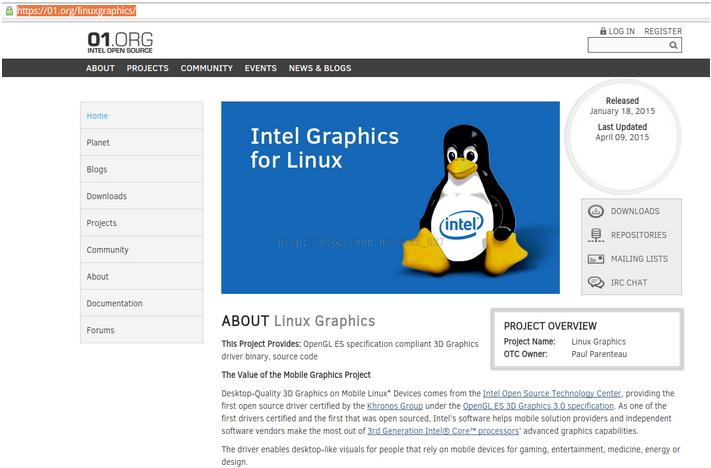Click the Mailing Lists envelope icon
This screenshot has width=711, height=468.
596,259
